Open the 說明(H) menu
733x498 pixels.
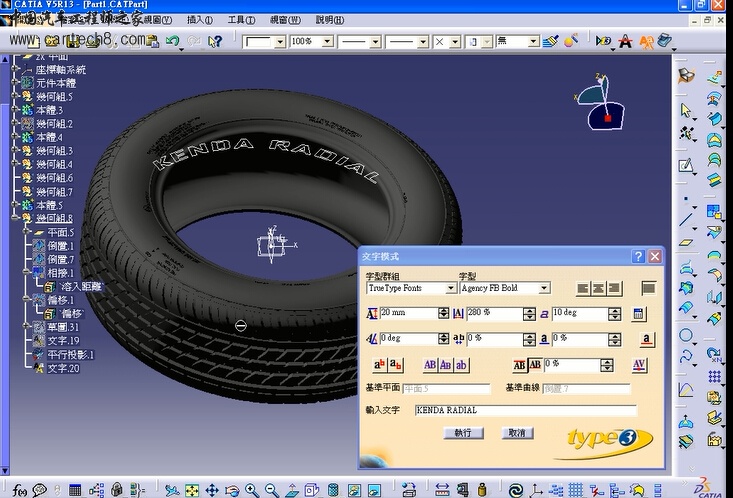(x=330, y=20)
